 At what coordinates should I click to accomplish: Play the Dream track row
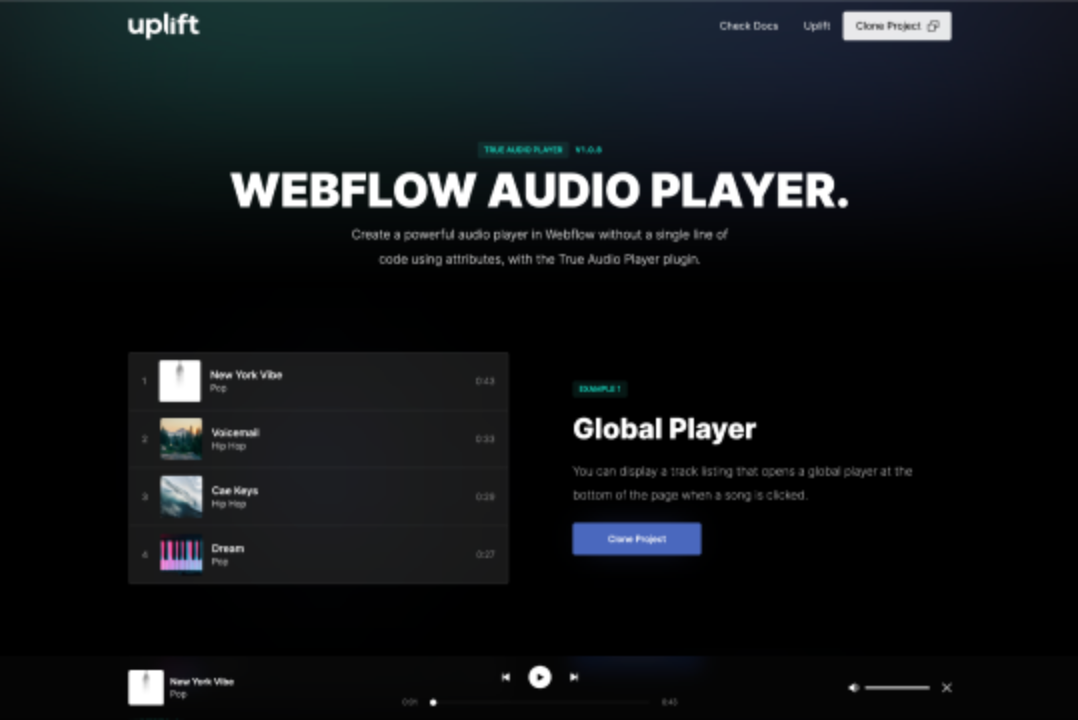point(318,554)
